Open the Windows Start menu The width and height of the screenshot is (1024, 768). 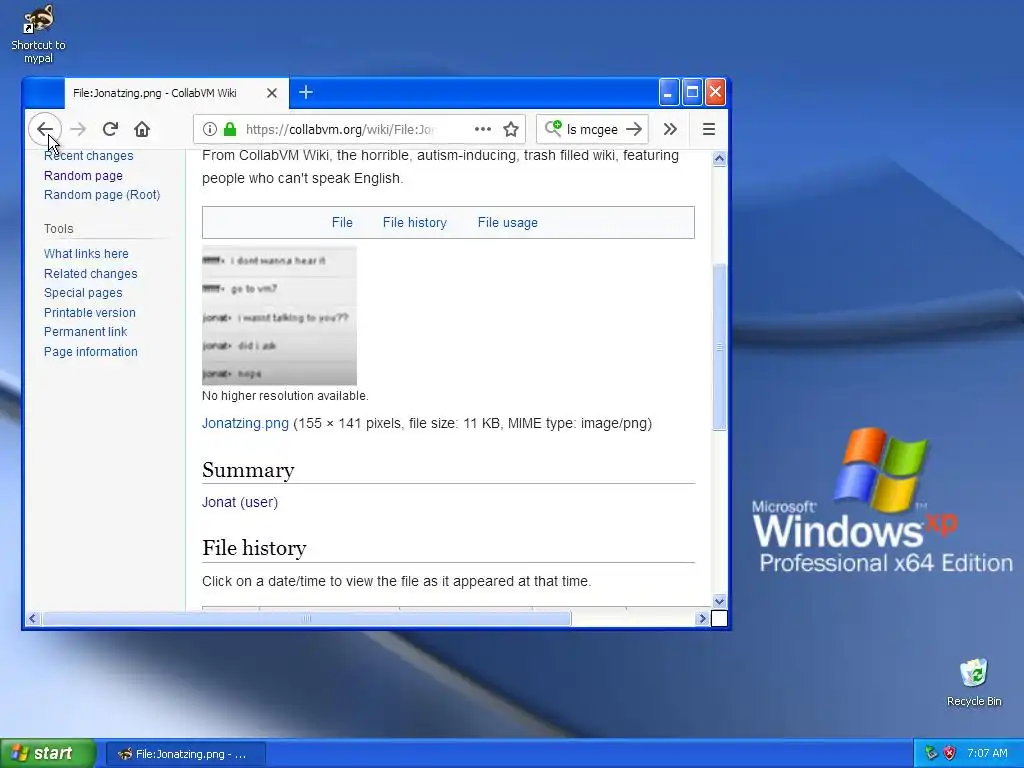[x=48, y=753]
